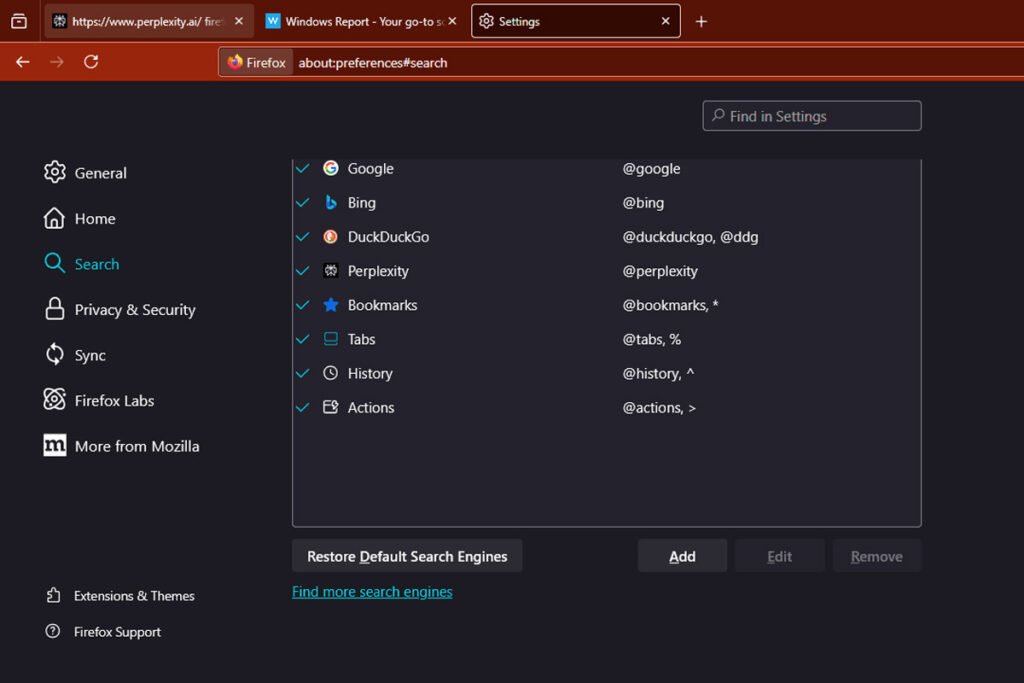Select the Google row name

click(x=370, y=168)
